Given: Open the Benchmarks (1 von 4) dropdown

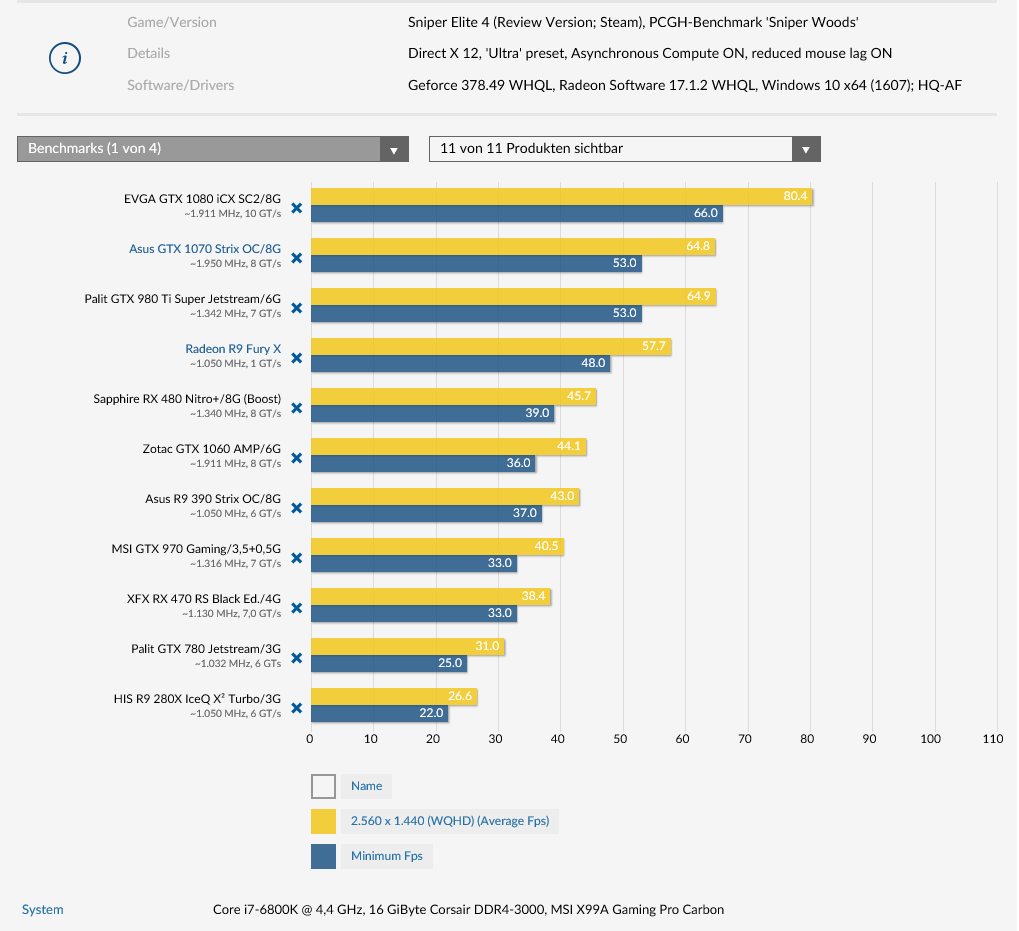Looking at the screenshot, I should tap(213, 149).
